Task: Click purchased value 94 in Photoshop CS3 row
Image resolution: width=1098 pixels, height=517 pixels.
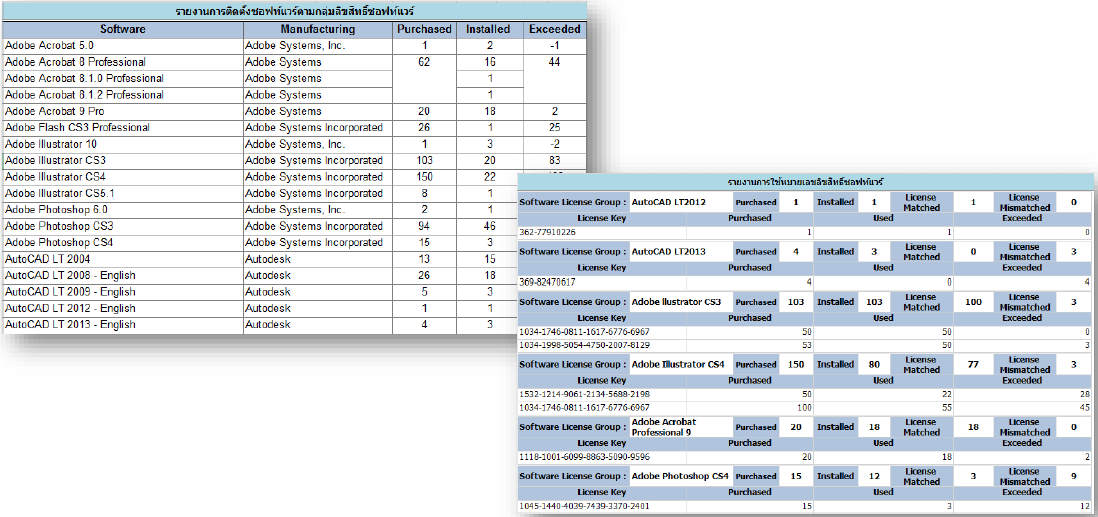Action: tap(424, 226)
